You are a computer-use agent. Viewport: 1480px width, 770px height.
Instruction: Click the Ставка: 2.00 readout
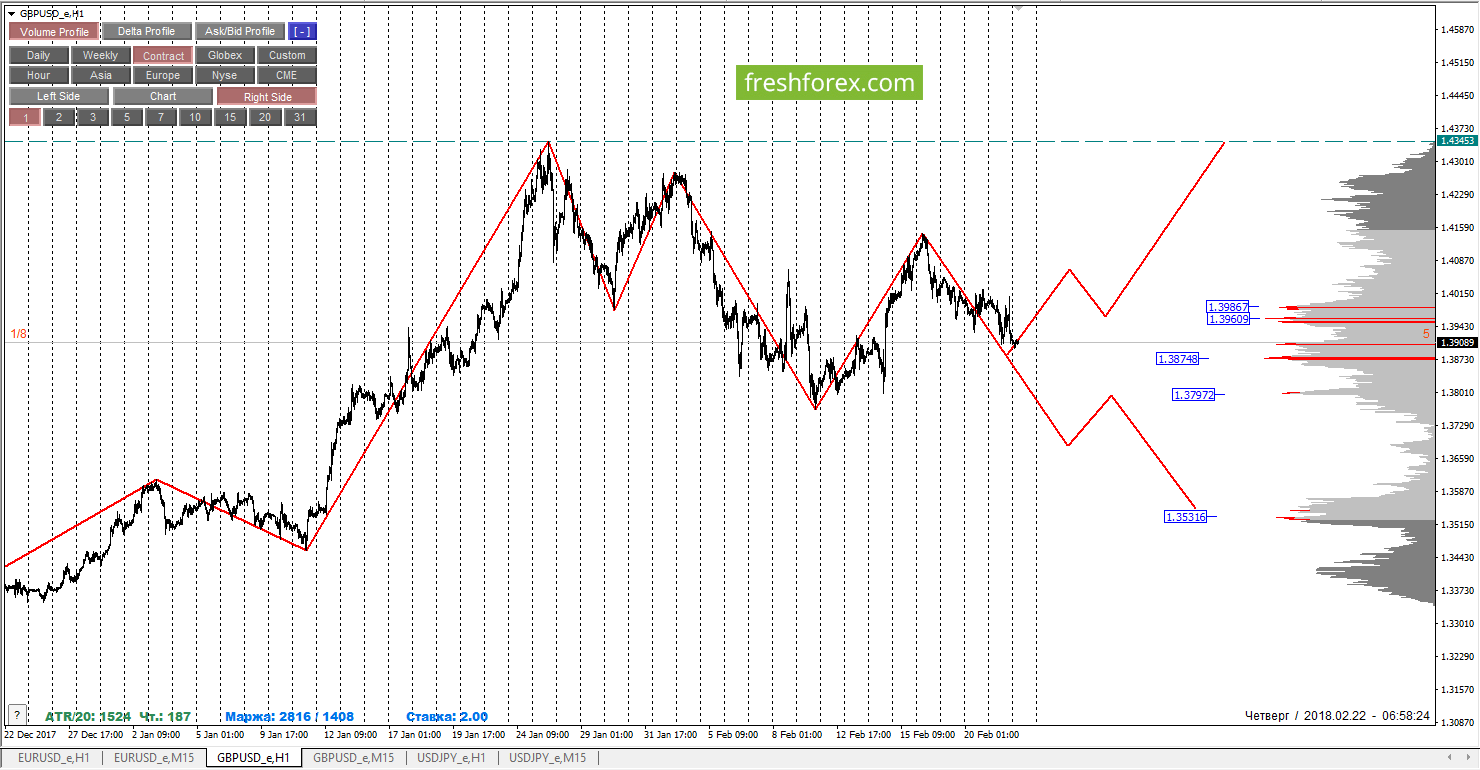pyautogui.click(x=447, y=717)
